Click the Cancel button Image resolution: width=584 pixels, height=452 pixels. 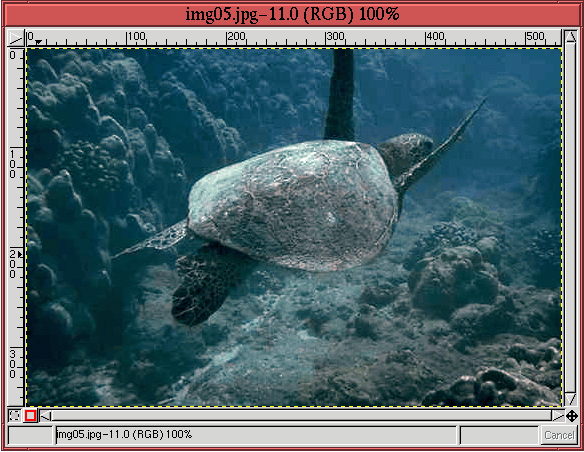pos(559,435)
